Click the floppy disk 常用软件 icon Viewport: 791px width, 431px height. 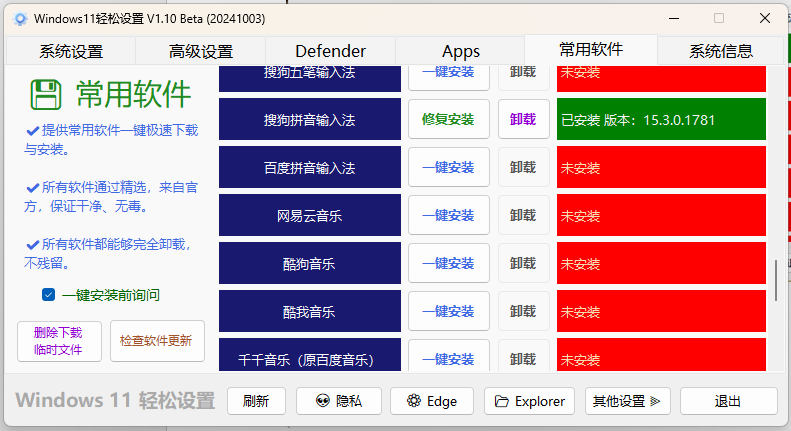pos(46,95)
